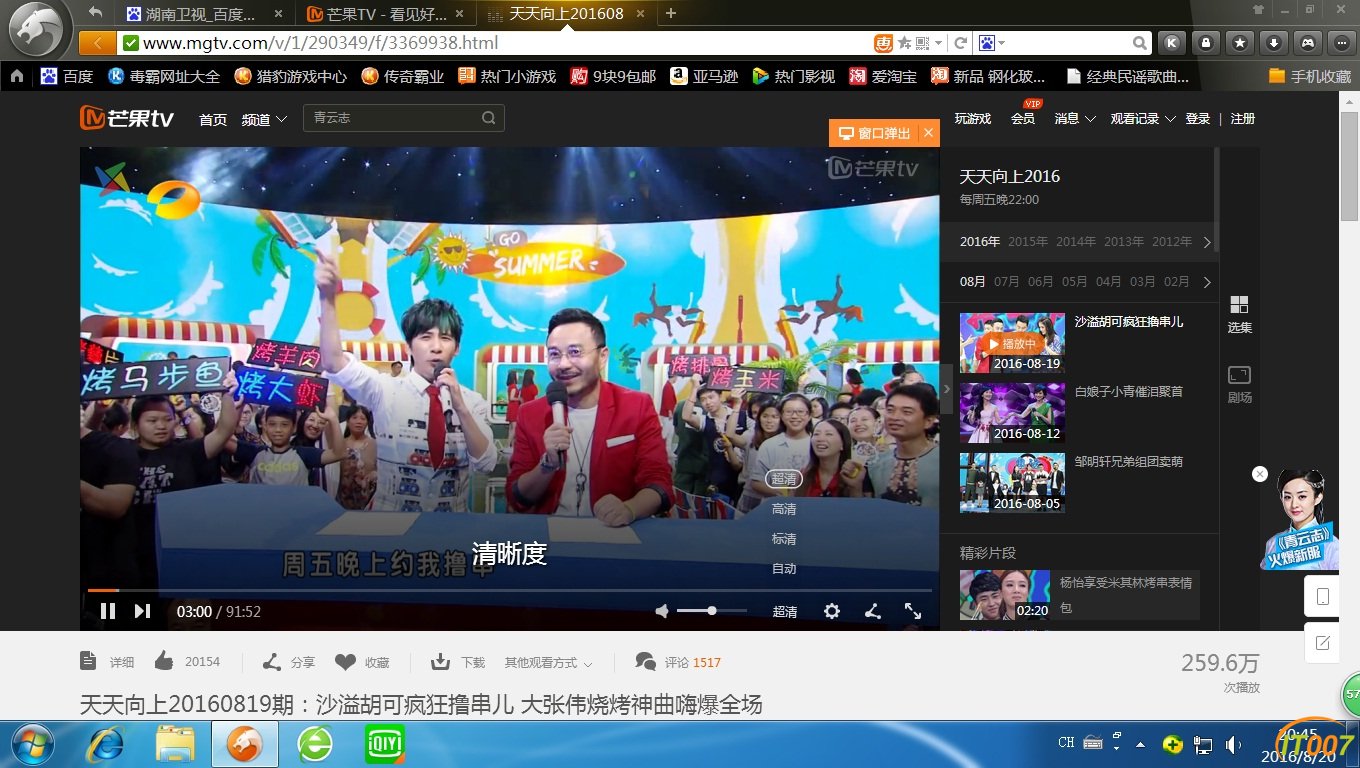Click the feedback edit floating icon
This screenshot has height=768, width=1360.
click(x=1322, y=643)
